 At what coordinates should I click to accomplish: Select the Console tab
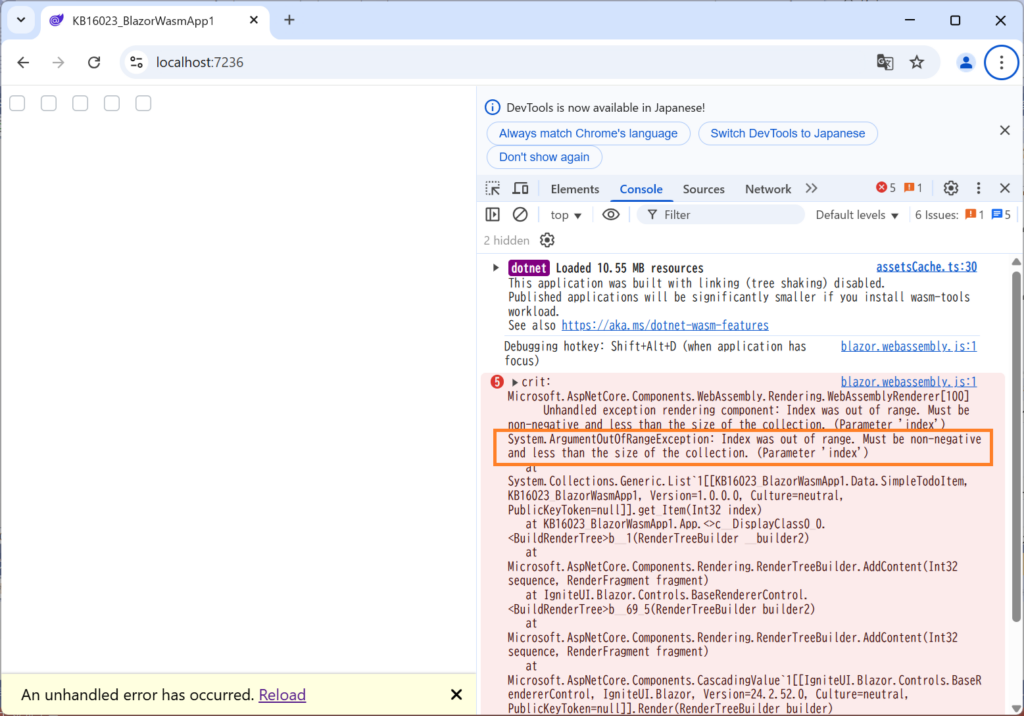641,189
